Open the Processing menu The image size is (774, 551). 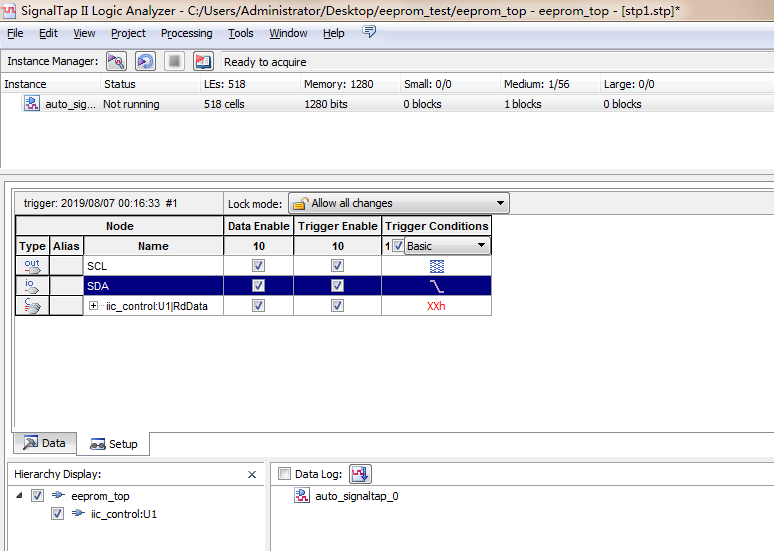(x=187, y=33)
